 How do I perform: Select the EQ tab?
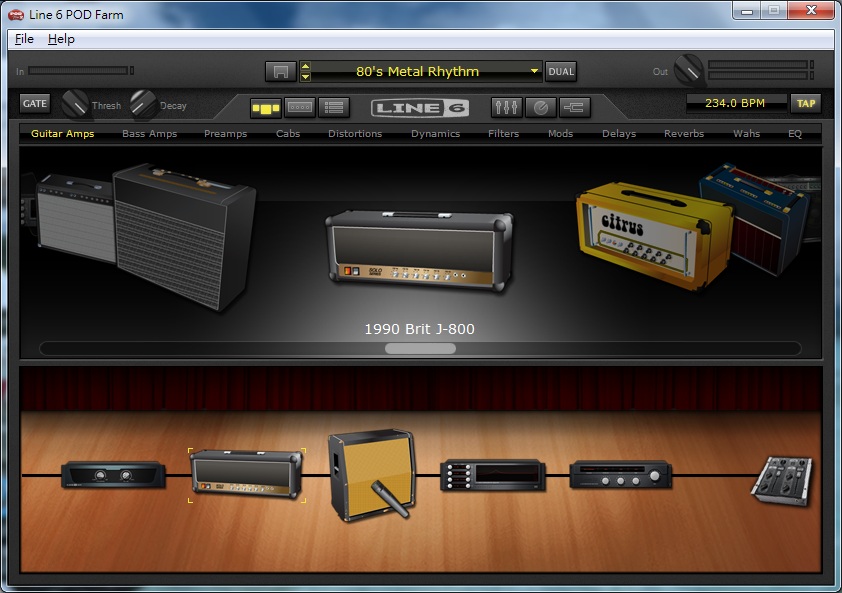tap(795, 134)
